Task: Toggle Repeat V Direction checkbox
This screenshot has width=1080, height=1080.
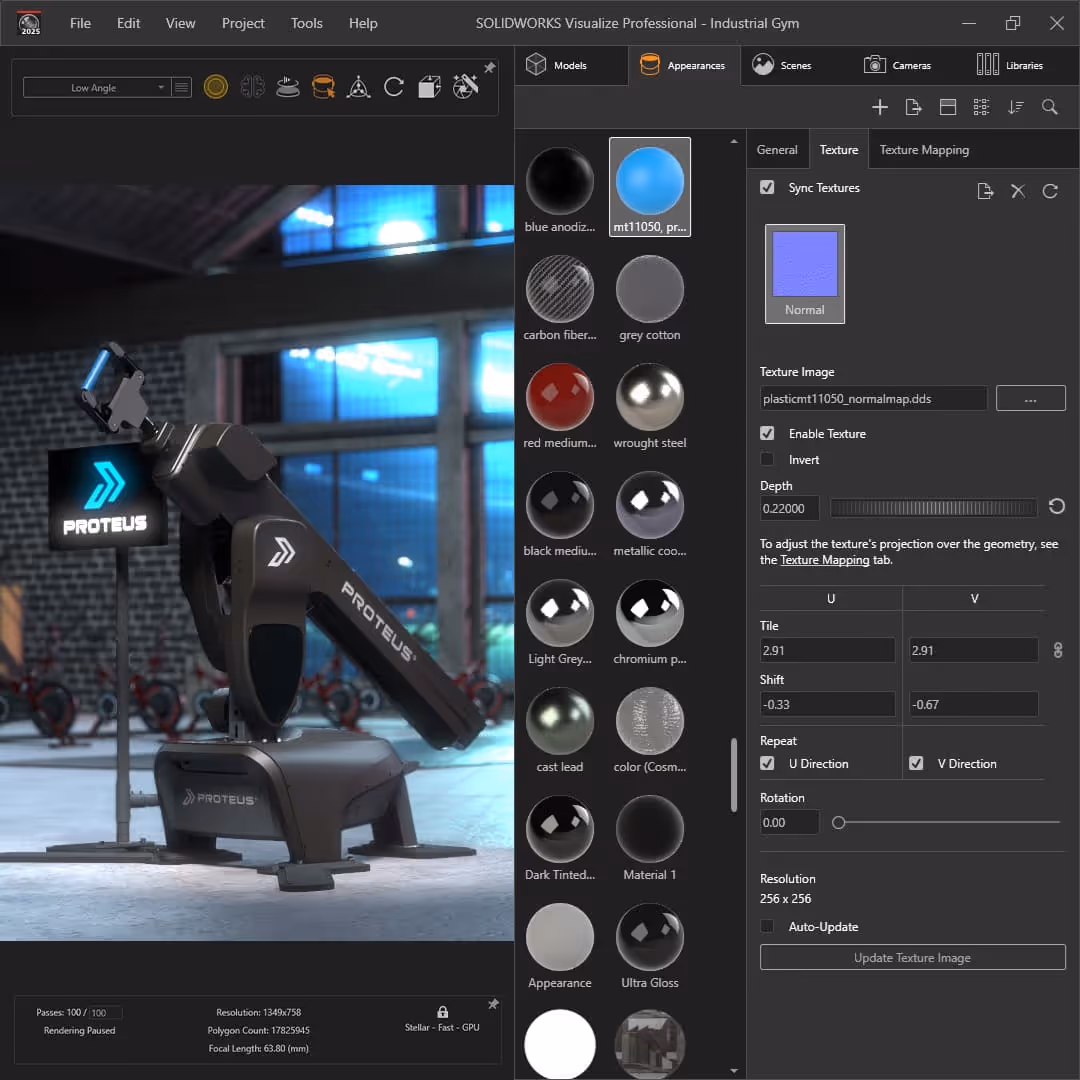Action: point(916,763)
